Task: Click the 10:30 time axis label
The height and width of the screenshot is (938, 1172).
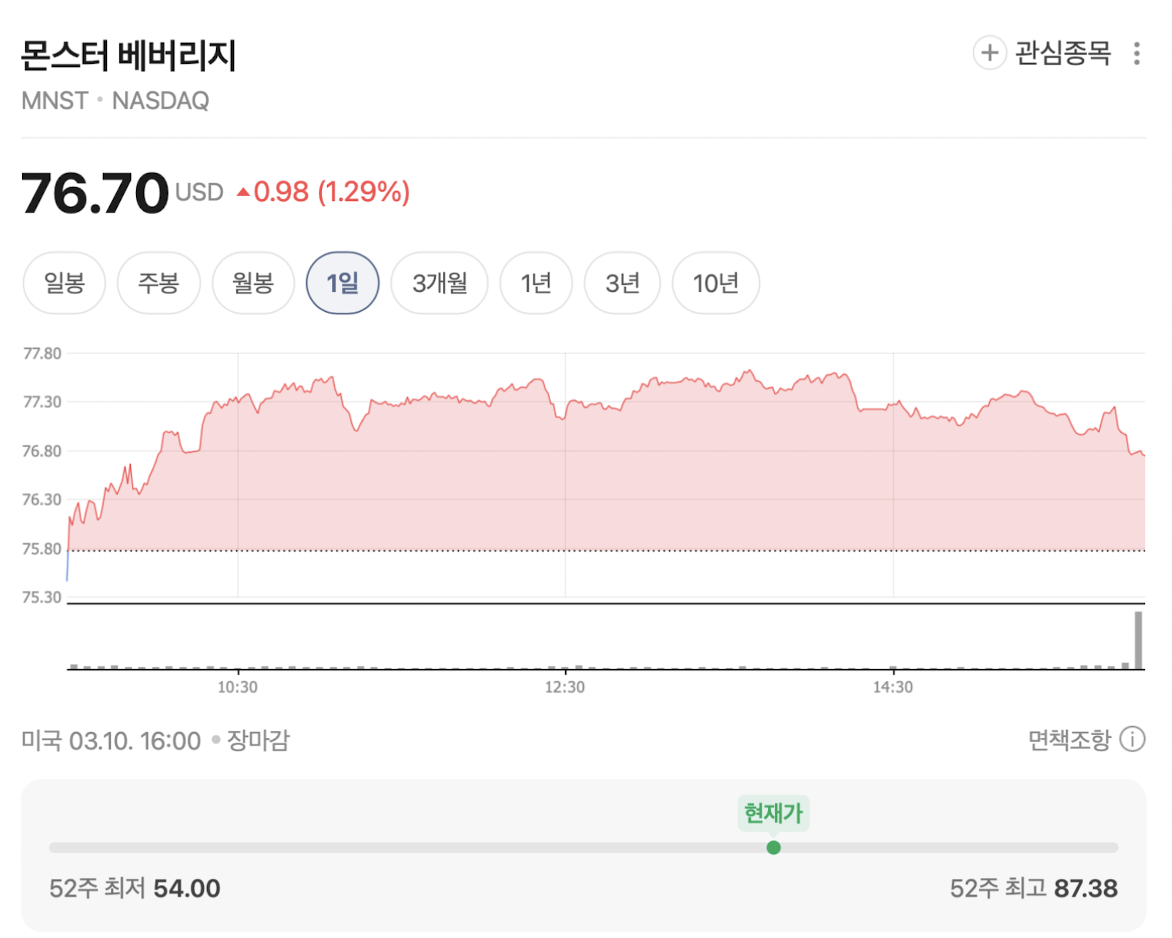Action: (x=238, y=687)
